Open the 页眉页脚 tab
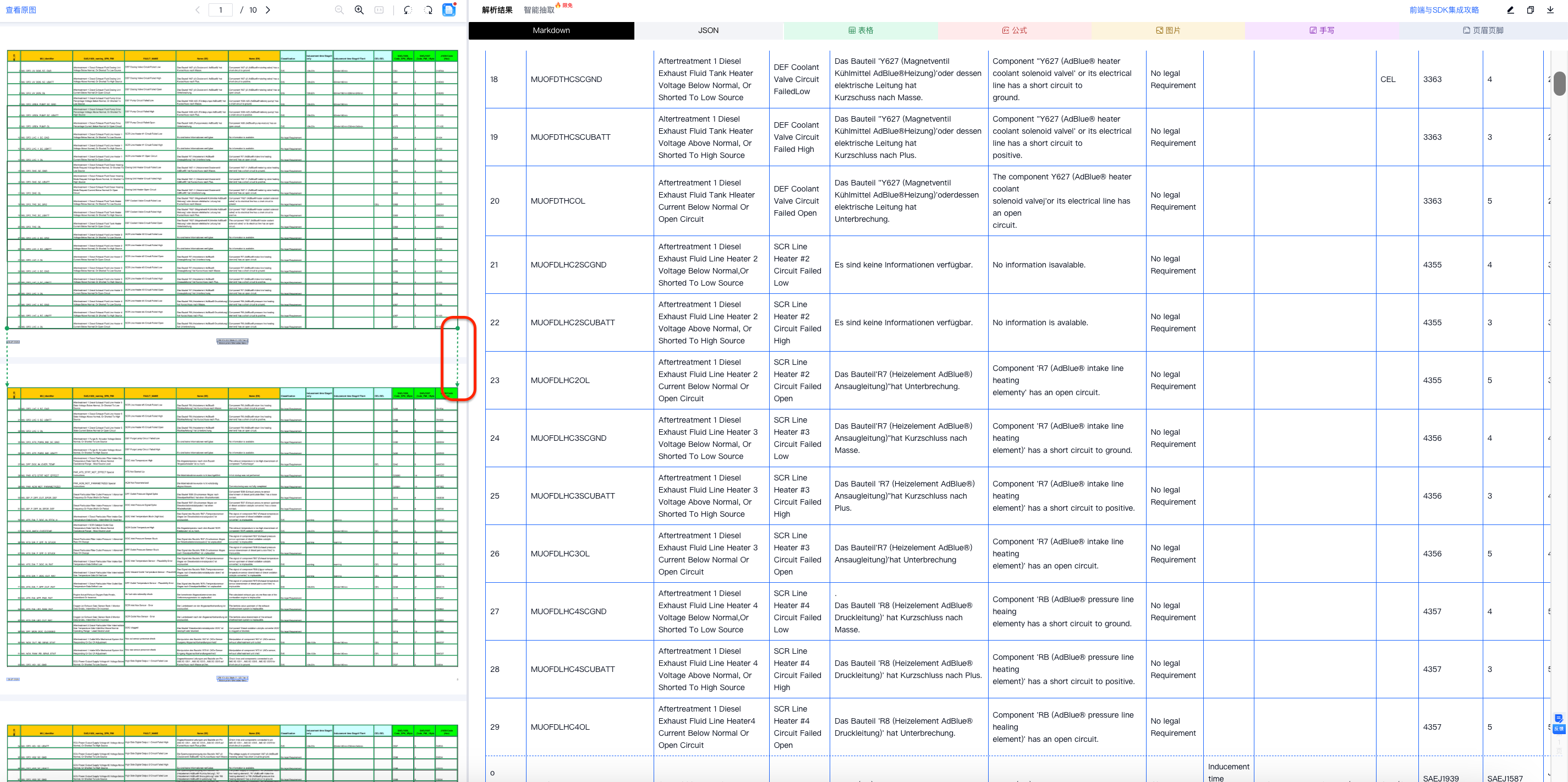1568x782 pixels. [1483, 30]
